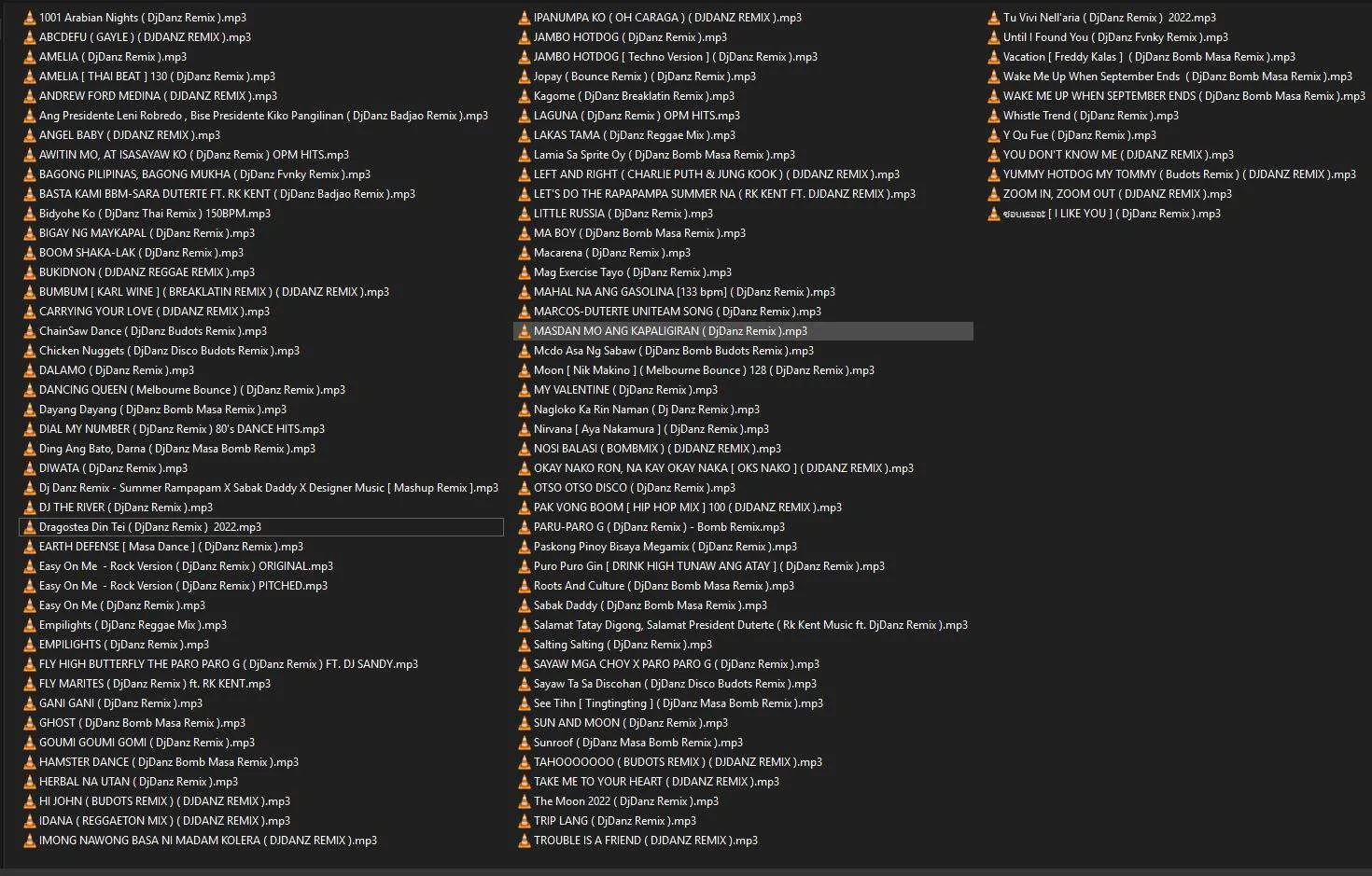
Task: Select AMELIA [ THAI BEAT ] 130 file name
Action: point(157,76)
